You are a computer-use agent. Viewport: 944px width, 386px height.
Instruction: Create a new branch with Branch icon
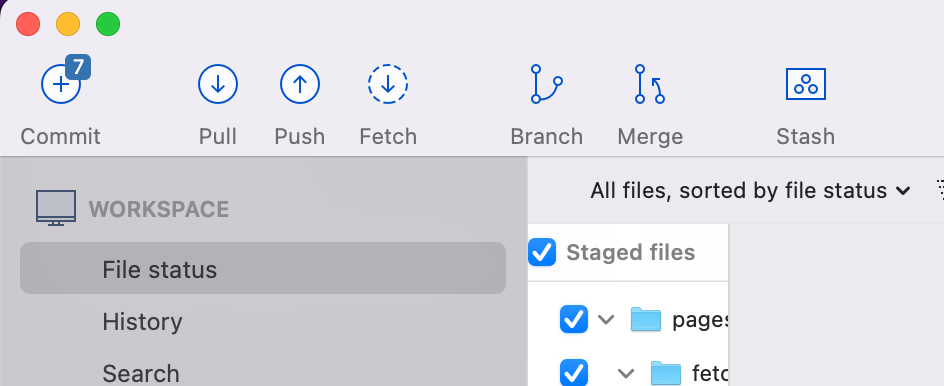point(546,84)
